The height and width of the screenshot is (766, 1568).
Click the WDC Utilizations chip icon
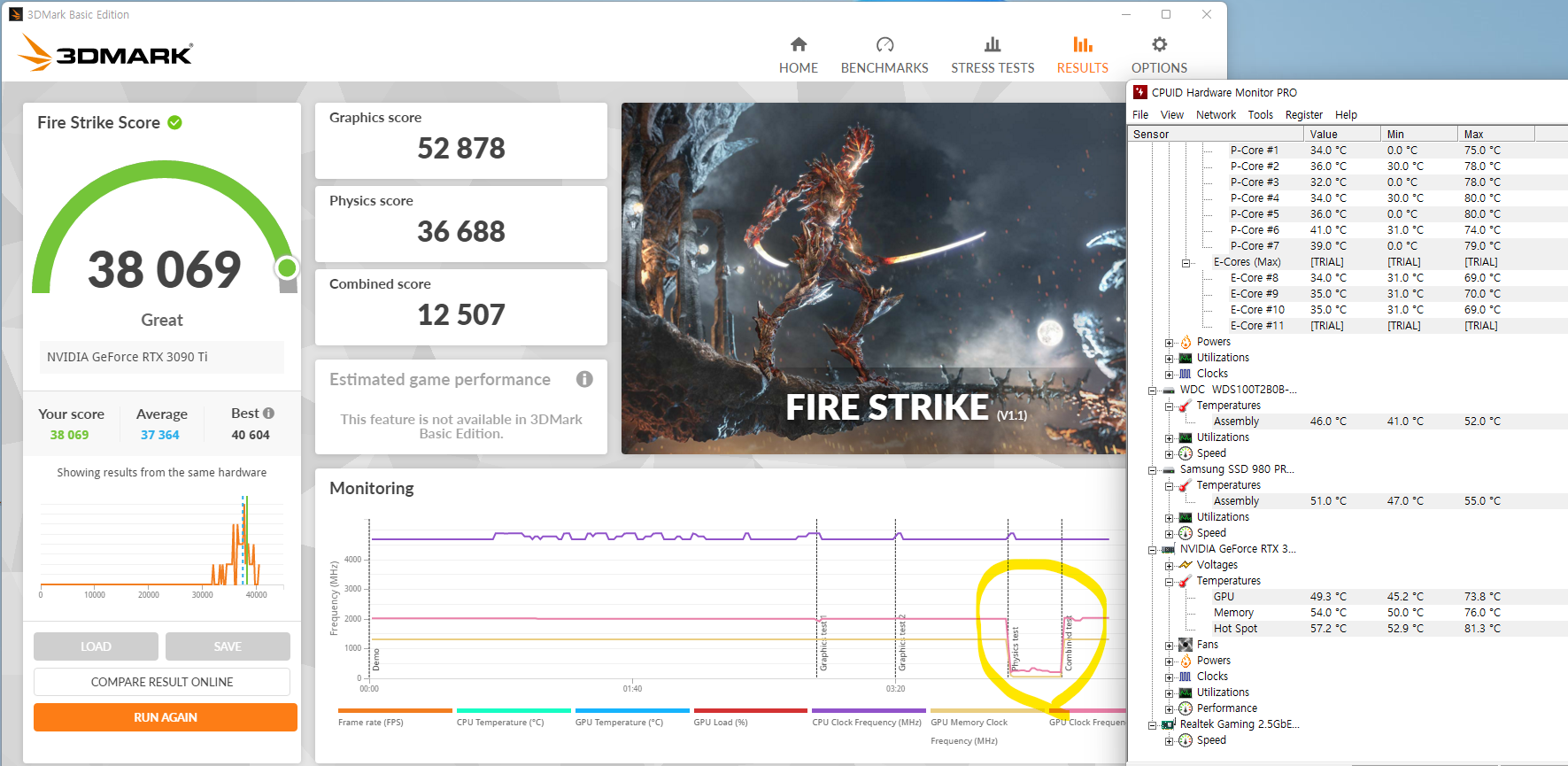click(1186, 437)
